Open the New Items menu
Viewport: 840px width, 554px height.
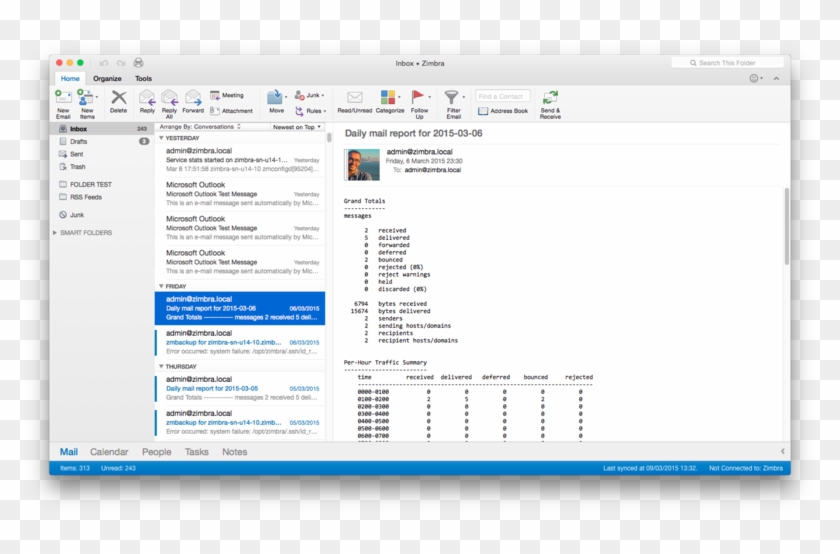(87, 104)
